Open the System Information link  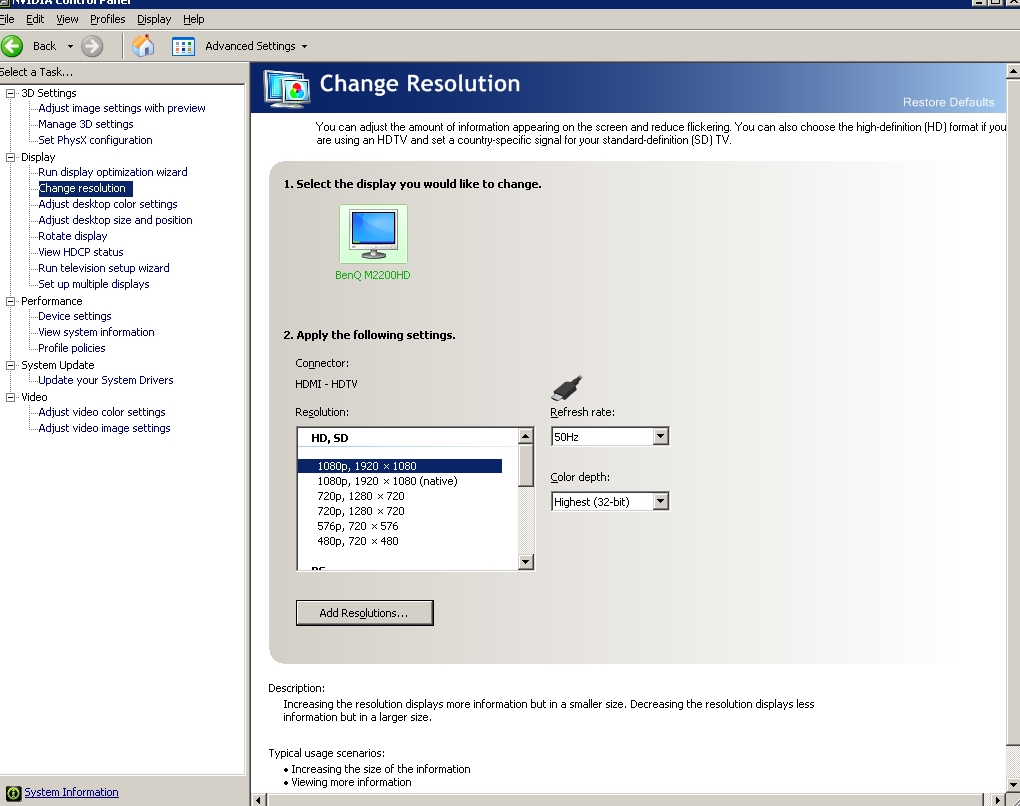[x=72, y=792]
